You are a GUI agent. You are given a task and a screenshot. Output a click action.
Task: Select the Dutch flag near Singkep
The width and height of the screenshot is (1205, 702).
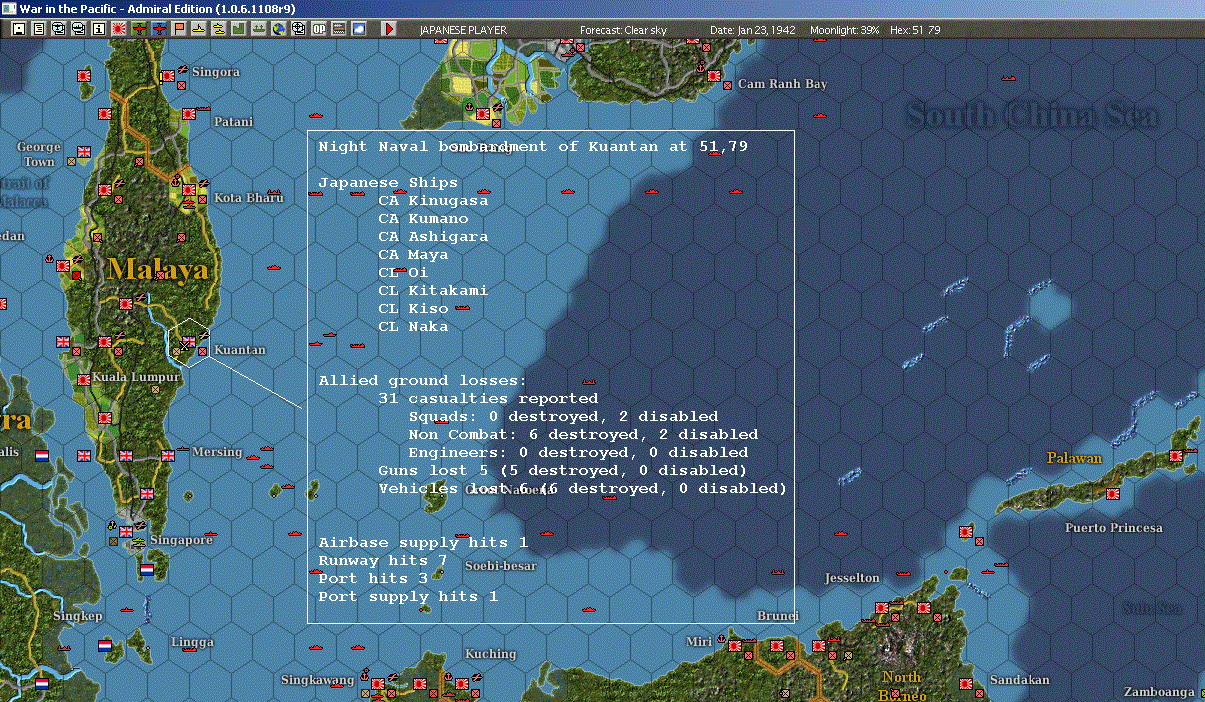point(105,646)
